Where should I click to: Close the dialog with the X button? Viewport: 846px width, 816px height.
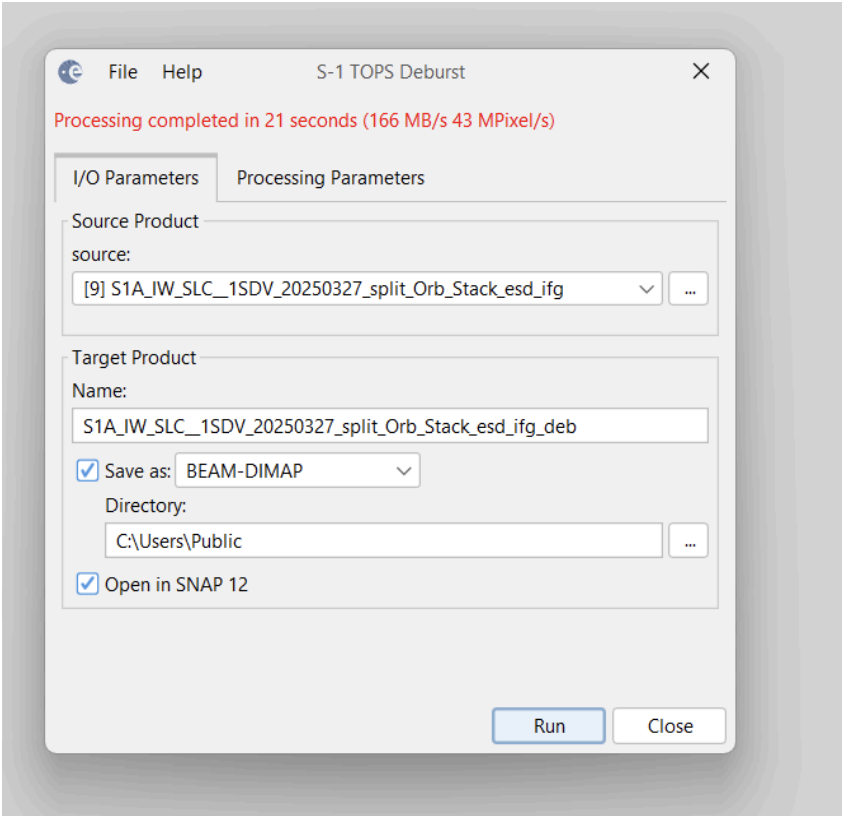[x=701, y=72]
